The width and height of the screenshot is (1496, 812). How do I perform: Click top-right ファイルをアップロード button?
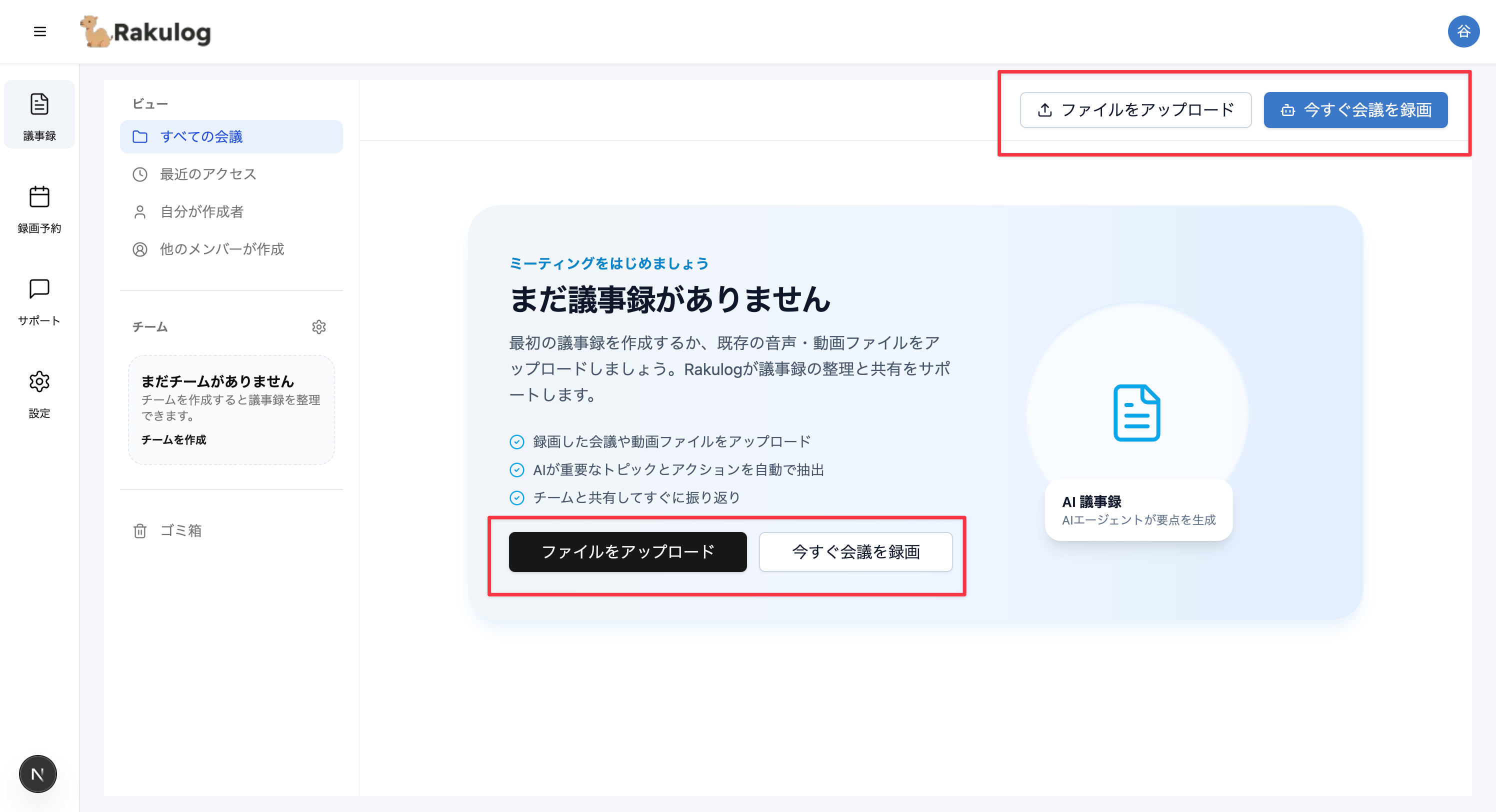1135,110
